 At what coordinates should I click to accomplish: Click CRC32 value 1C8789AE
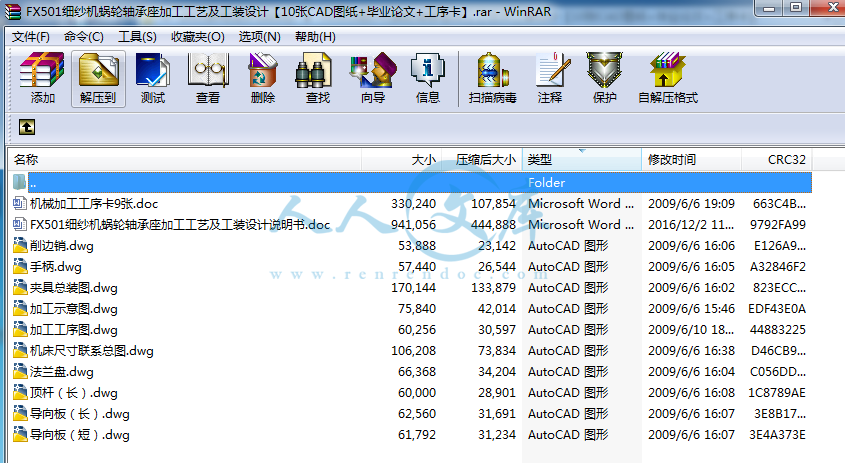[777, 393]
